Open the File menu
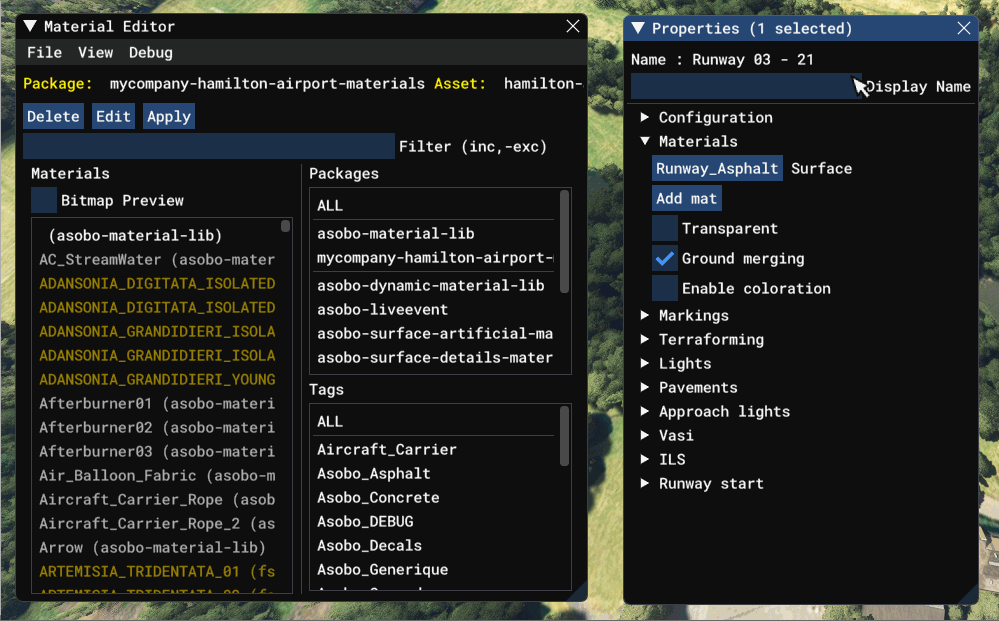Screen dimensions: 999x621 [x=44, y=53]
